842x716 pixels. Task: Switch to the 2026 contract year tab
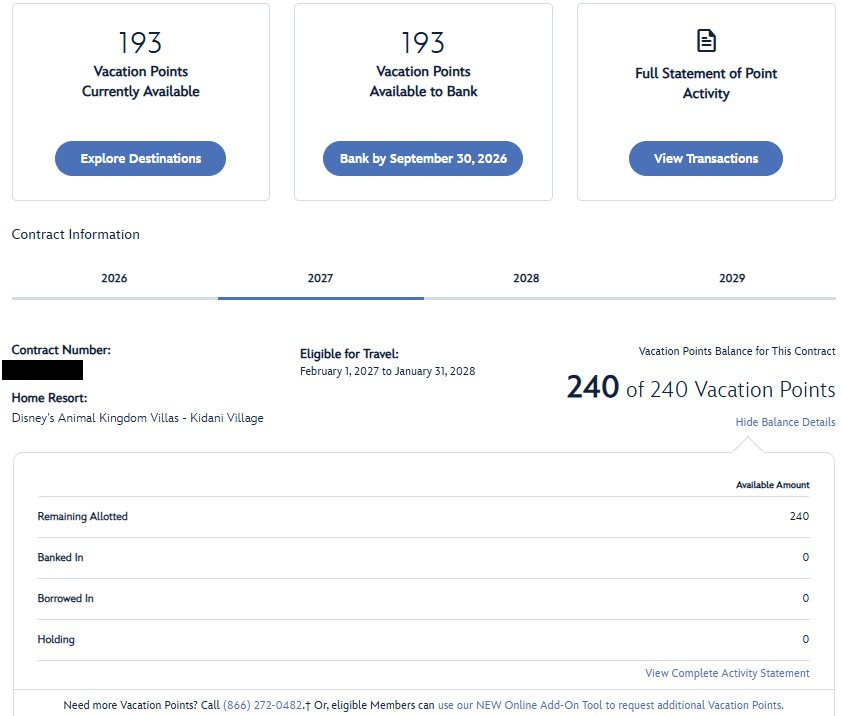[x=114, y=278]
